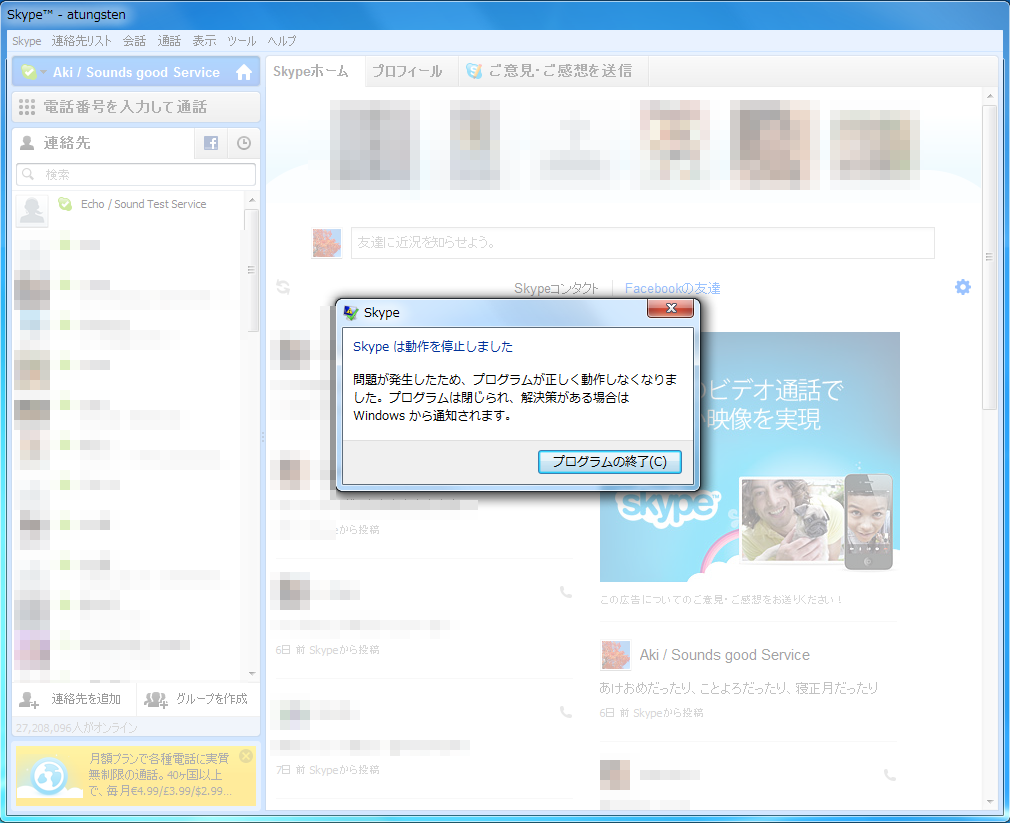Click the ad feedback link この広告についてのご意見
1010x823 pixels.
[x=721, y=600]
